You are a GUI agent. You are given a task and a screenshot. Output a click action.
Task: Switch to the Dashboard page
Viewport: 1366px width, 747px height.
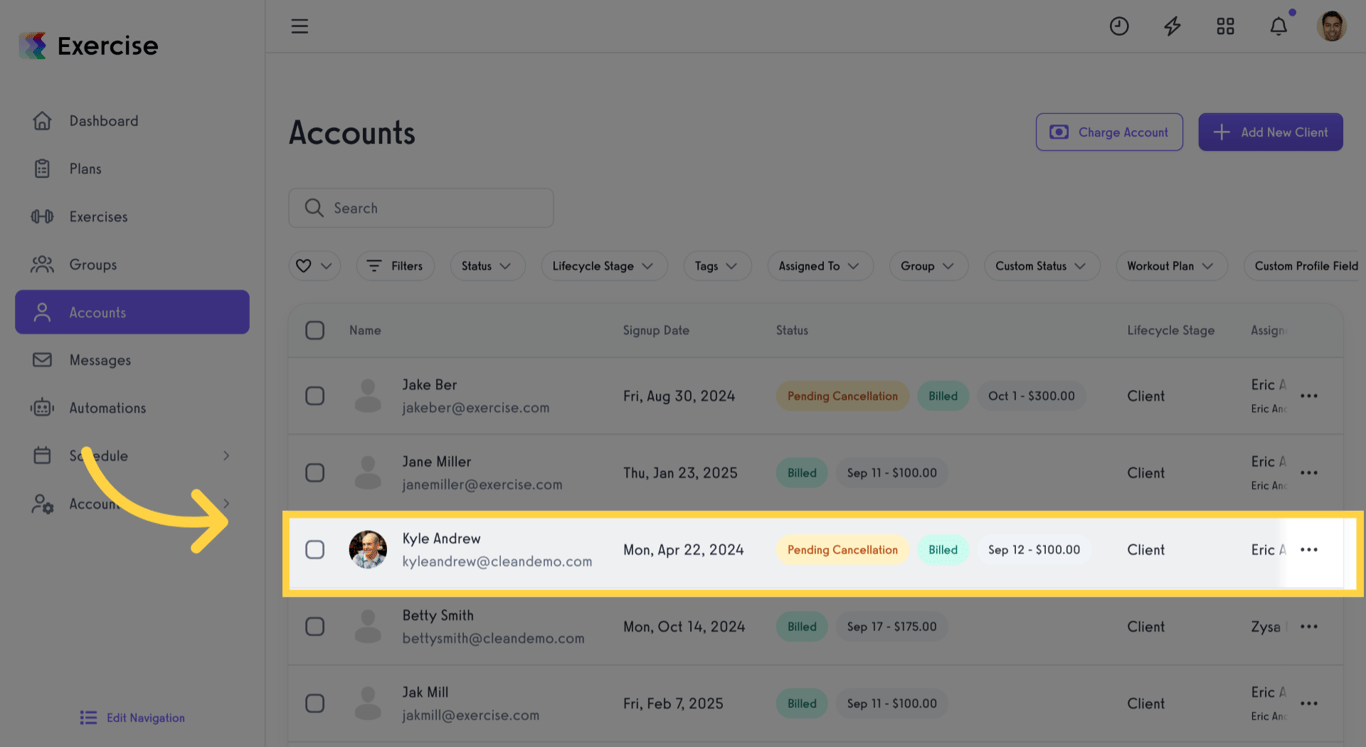click(103, 120)
